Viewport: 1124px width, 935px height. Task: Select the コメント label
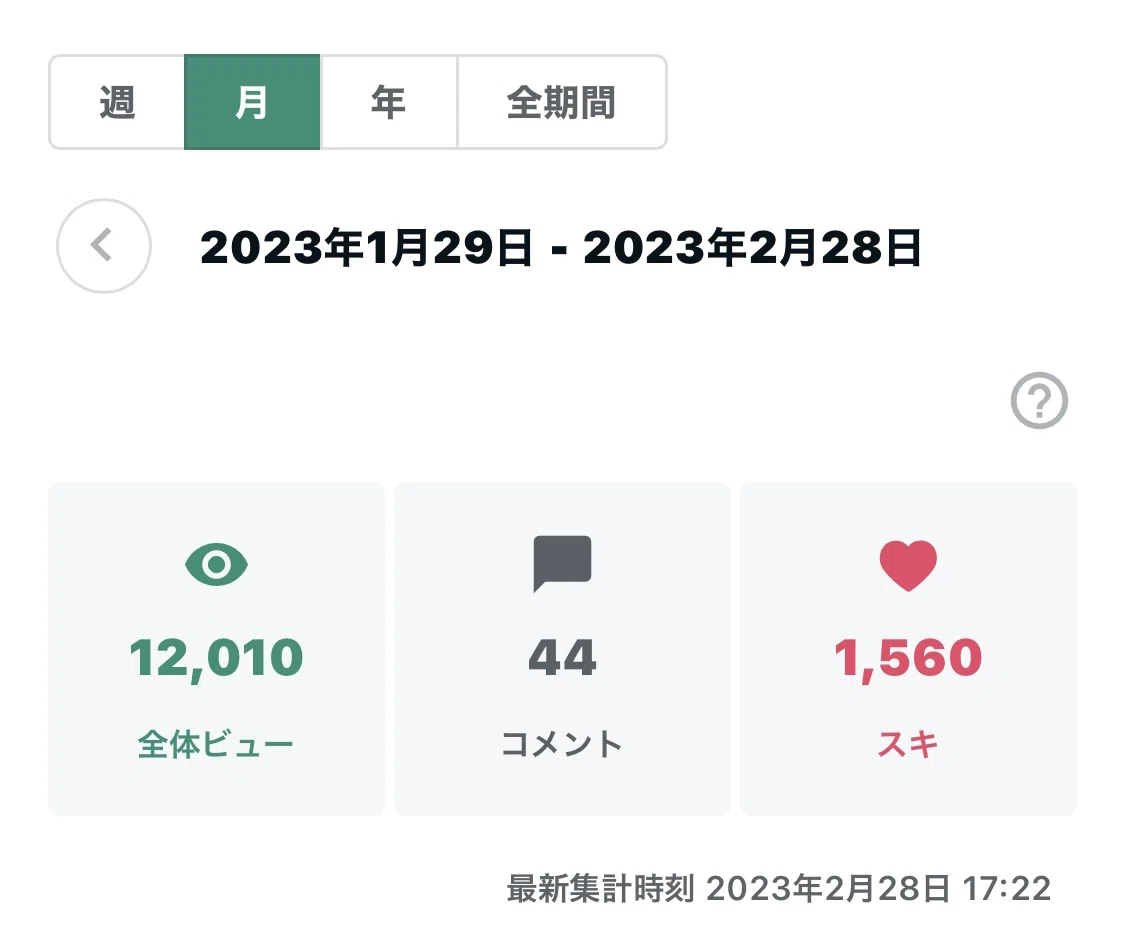562,744
